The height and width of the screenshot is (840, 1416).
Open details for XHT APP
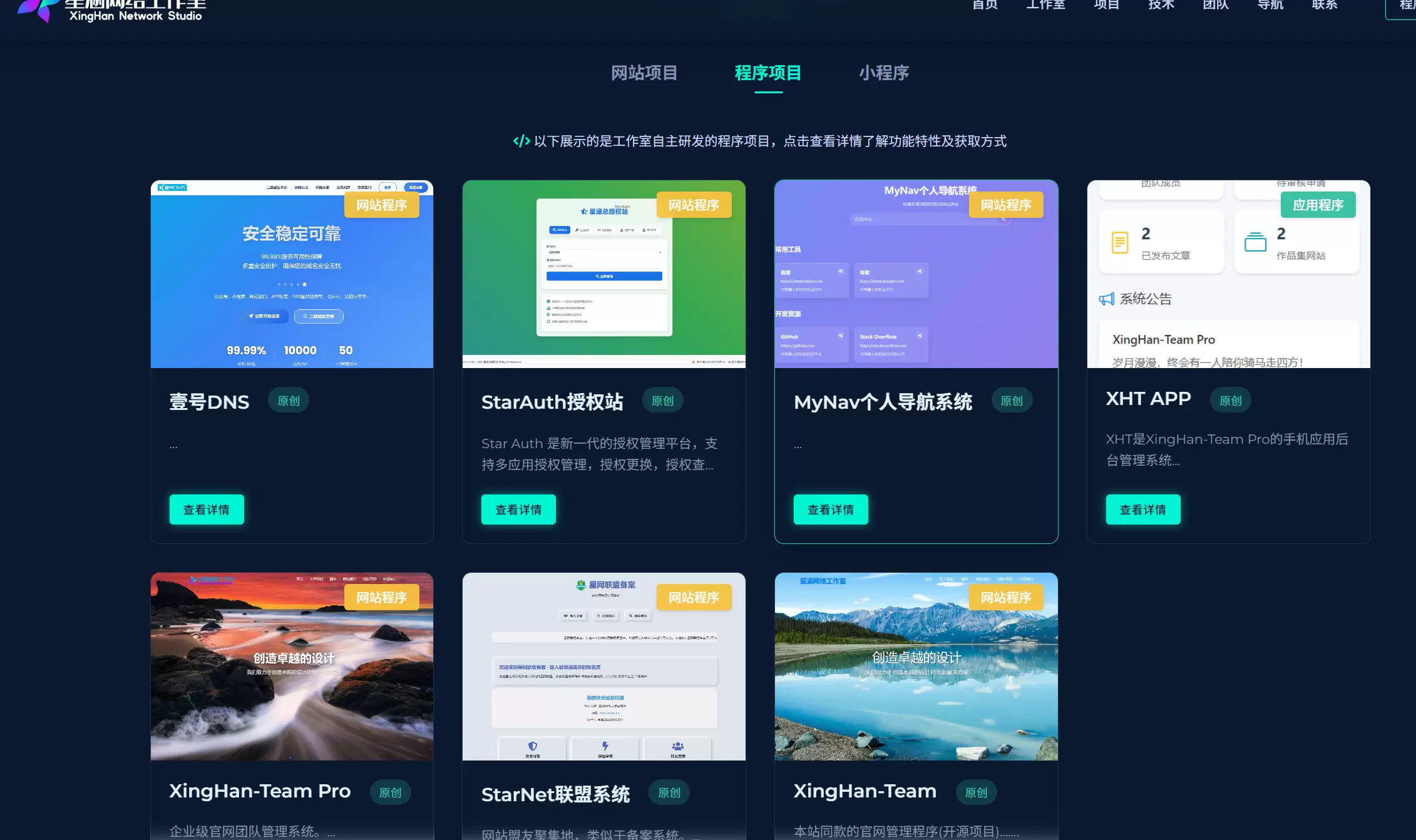(x=1143, y=510)
